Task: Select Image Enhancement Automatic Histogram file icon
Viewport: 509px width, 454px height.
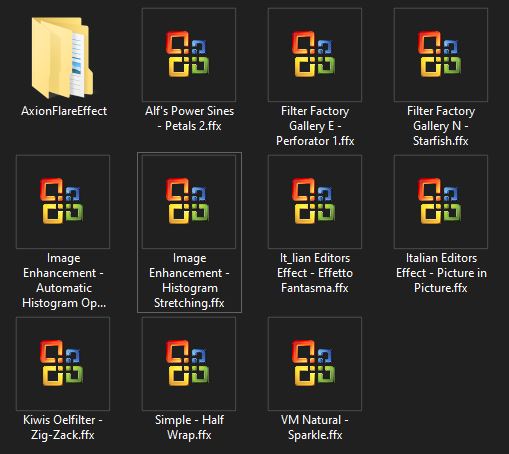Action: (x=63, y=202)
